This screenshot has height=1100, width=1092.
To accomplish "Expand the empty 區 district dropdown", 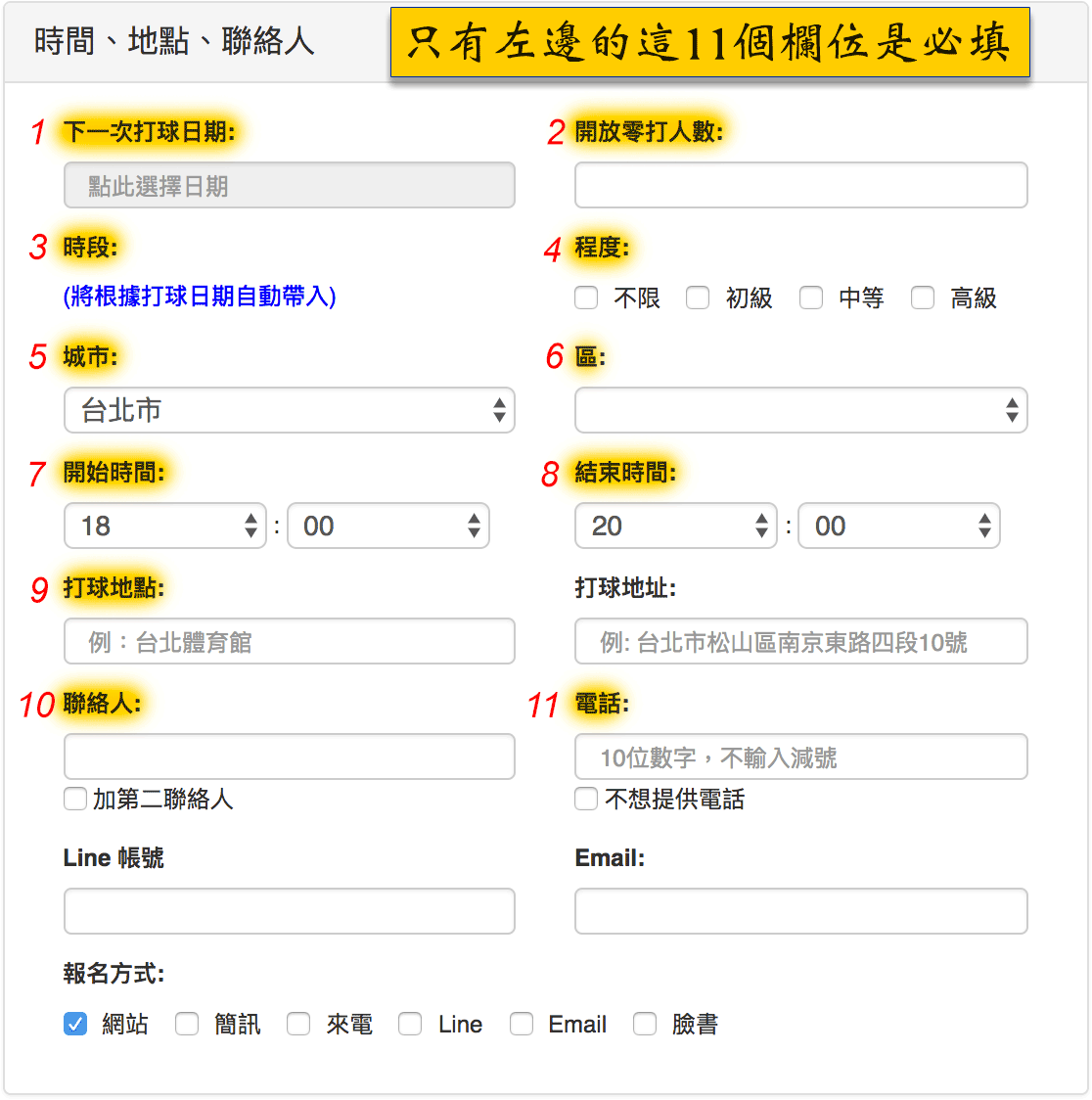I will (800, 410).
